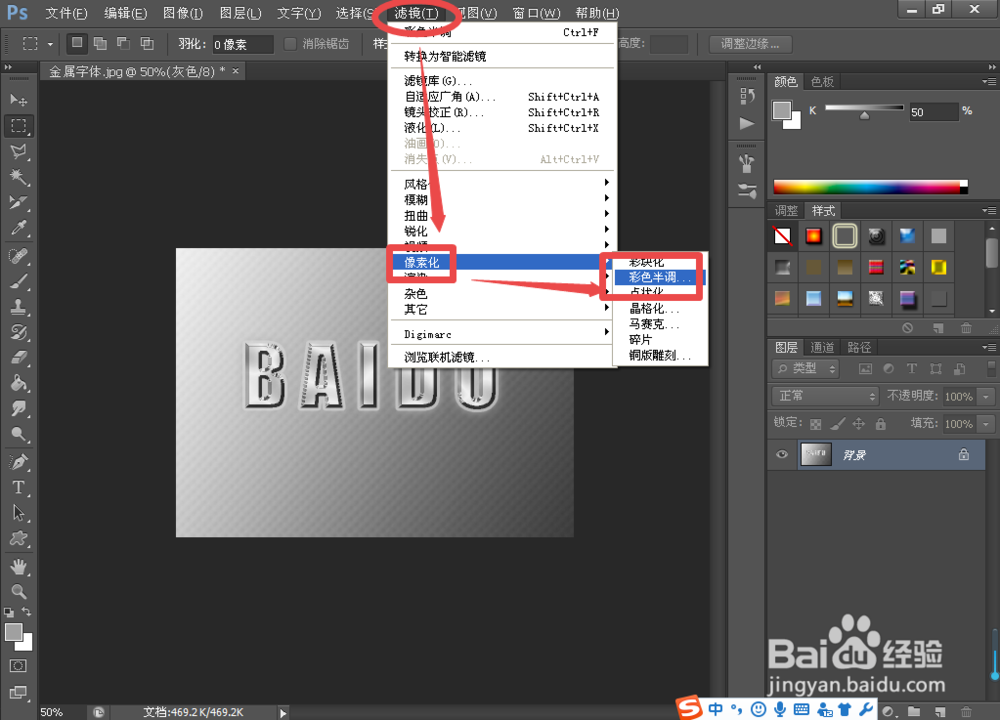The image size is (1000, 720).
Task: Select the Custom Shape tool
Action: 18,538
